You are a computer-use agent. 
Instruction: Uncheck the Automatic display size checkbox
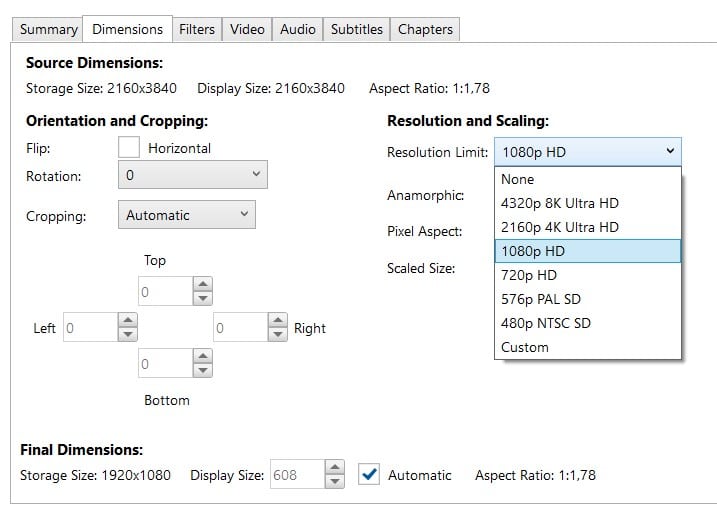369,475
